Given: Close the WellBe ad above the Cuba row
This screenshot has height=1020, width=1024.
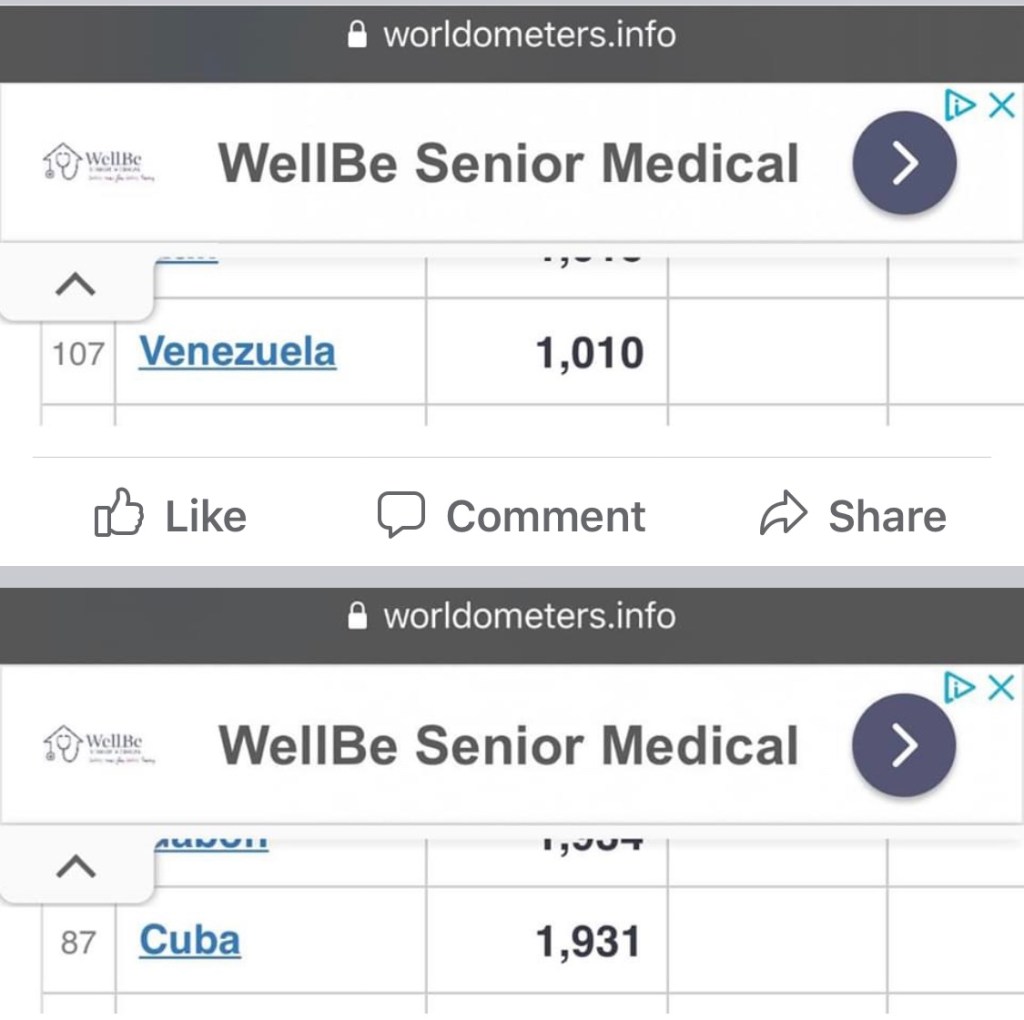Looking at the screenshot, I should coord(1001,687).
